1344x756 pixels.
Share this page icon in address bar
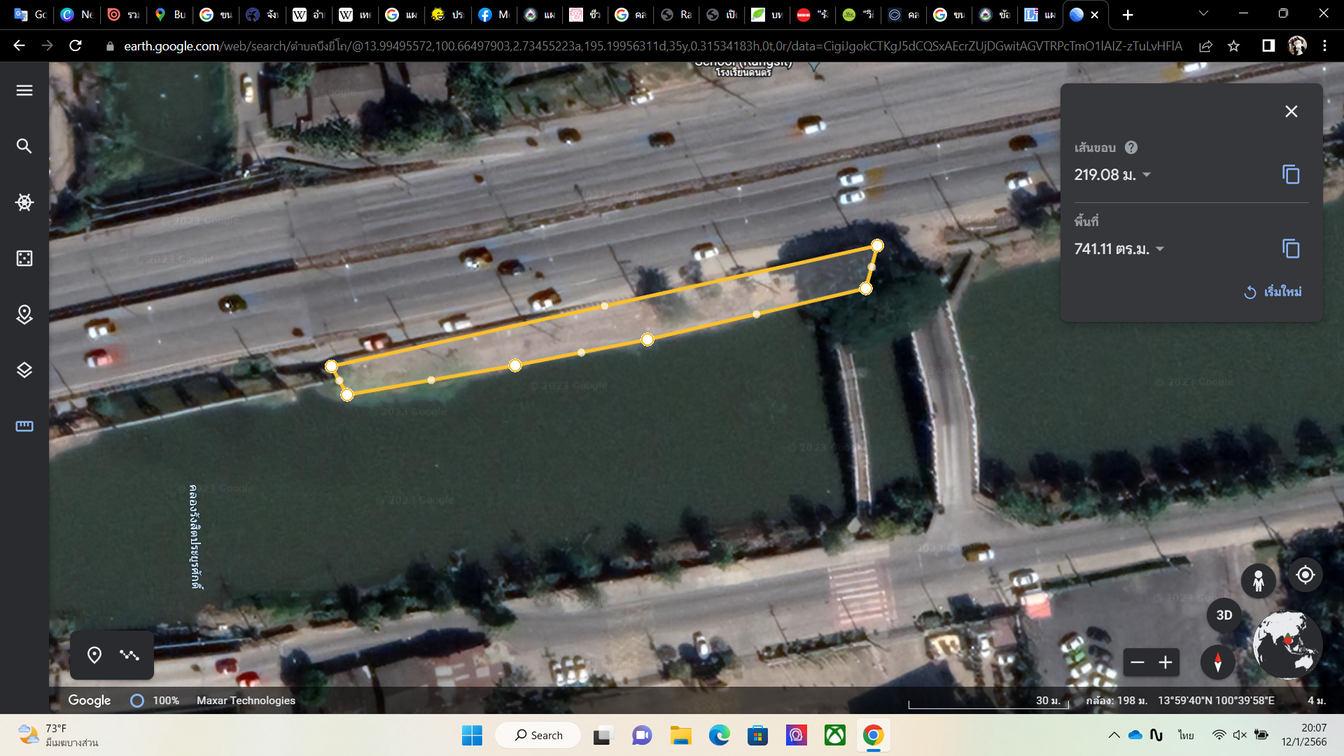point(1206,46)
